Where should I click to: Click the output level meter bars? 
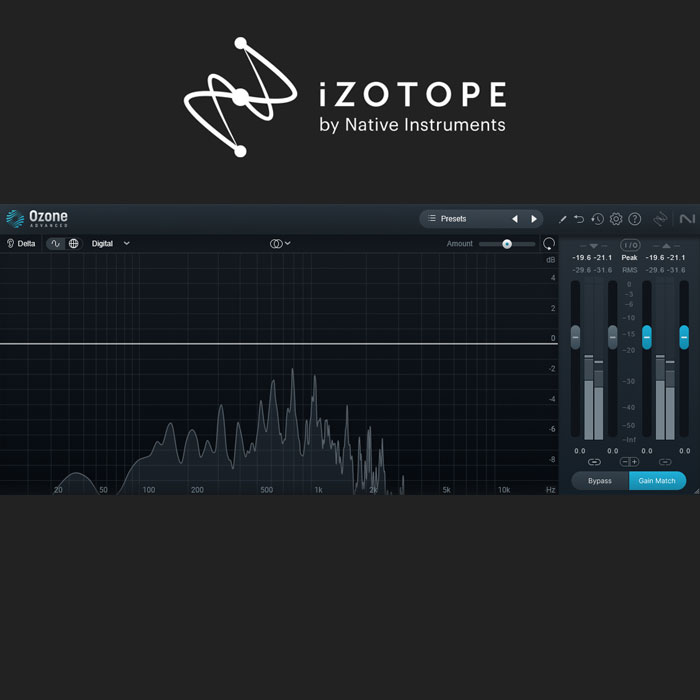coord(665,397)
